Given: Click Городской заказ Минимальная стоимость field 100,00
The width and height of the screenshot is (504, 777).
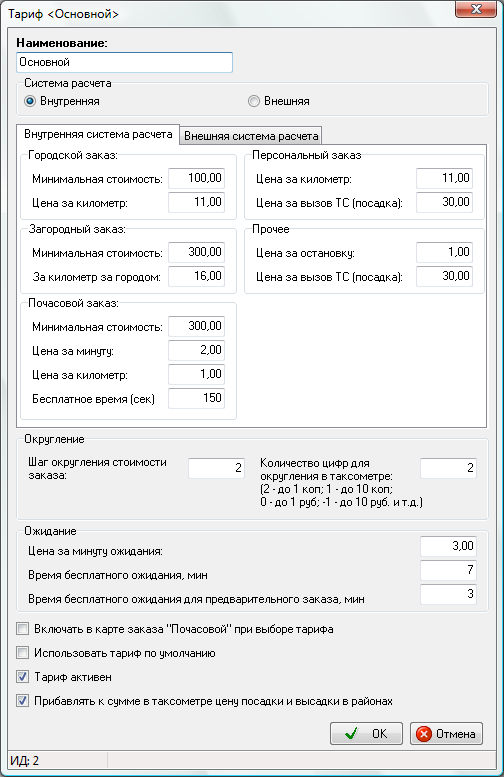Looking at the screenshot, I should click(196, 178).
